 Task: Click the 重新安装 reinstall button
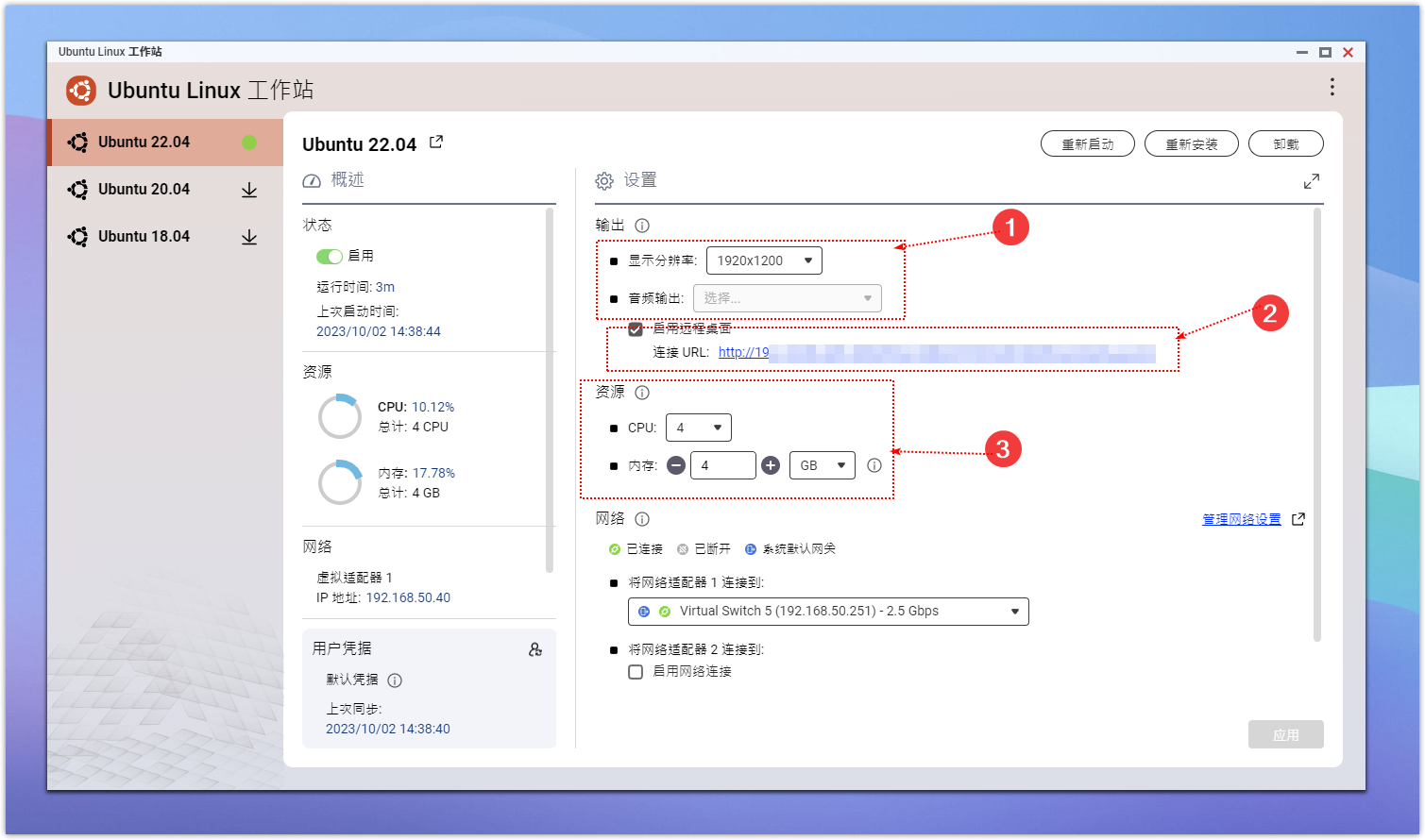click(x=1192, y=143)
